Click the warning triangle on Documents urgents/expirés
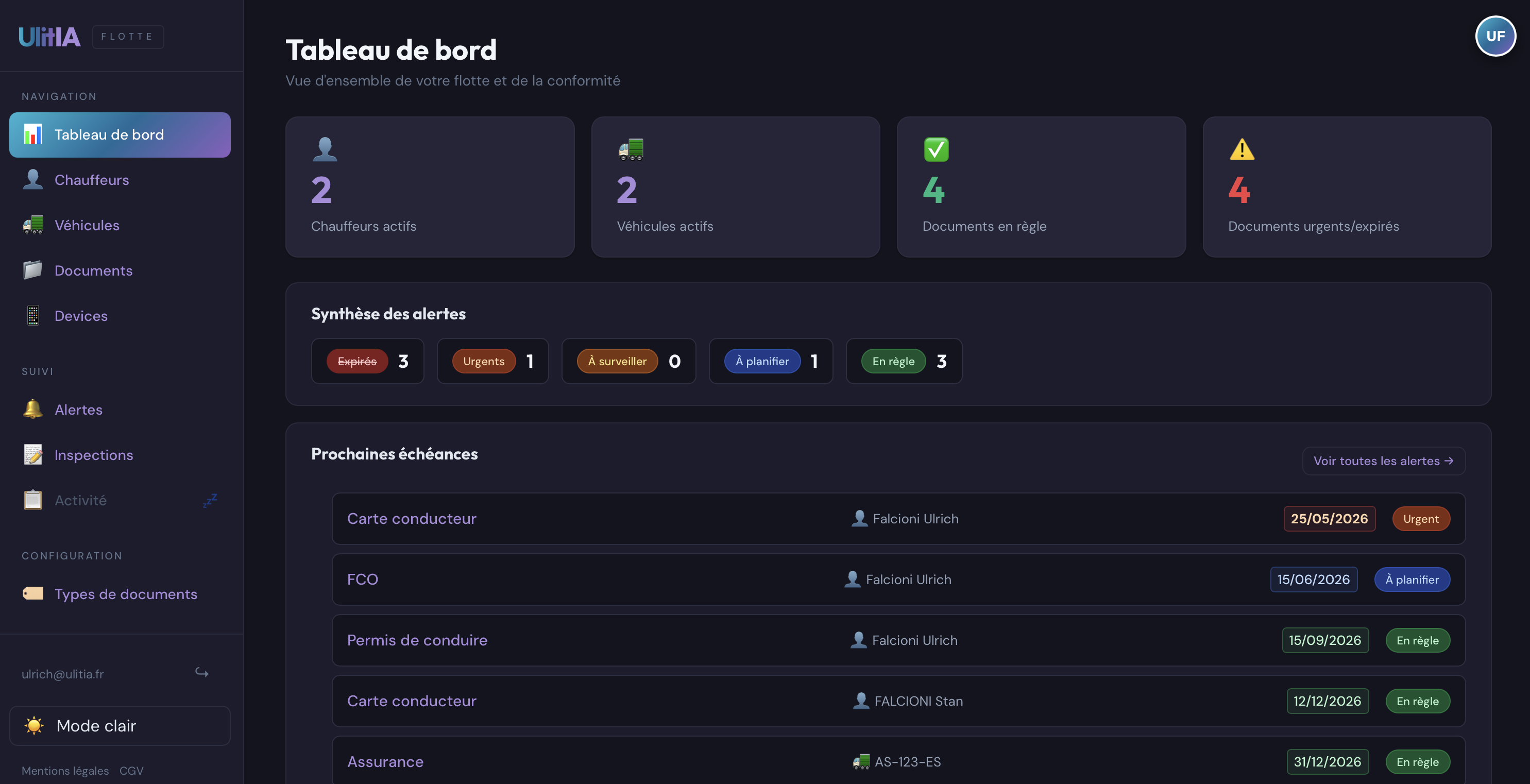 click(1242, 149)
